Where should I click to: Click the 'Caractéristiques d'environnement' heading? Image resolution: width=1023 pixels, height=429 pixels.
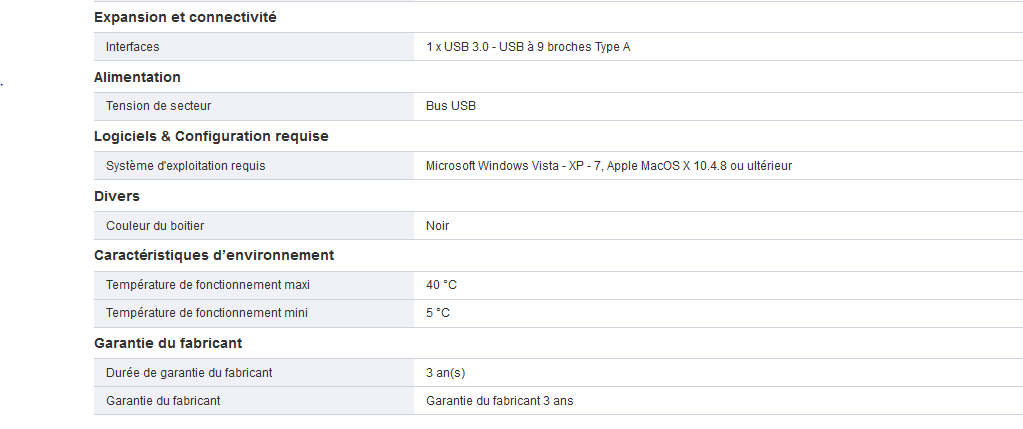click(x=214, y=255)
